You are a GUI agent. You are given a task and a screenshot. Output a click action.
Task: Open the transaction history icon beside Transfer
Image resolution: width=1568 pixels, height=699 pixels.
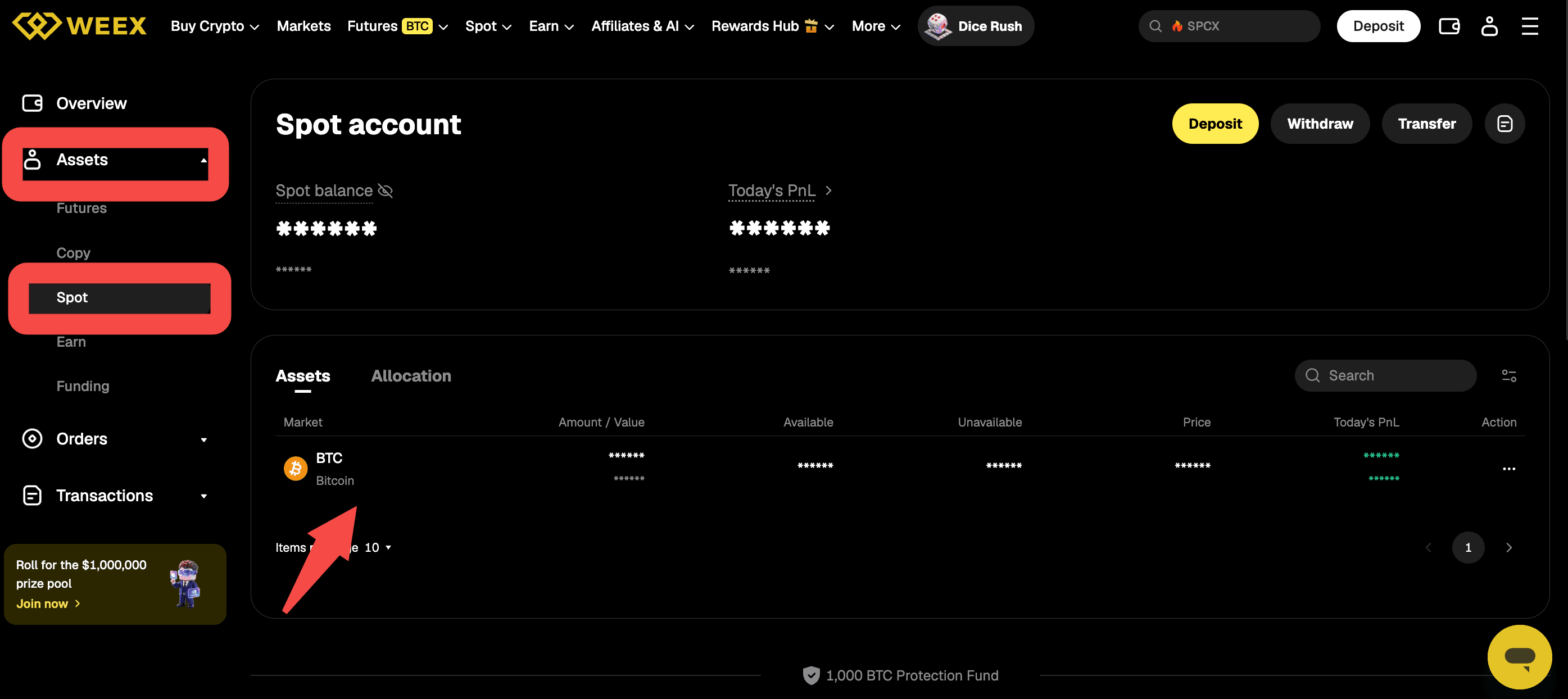1504,124
